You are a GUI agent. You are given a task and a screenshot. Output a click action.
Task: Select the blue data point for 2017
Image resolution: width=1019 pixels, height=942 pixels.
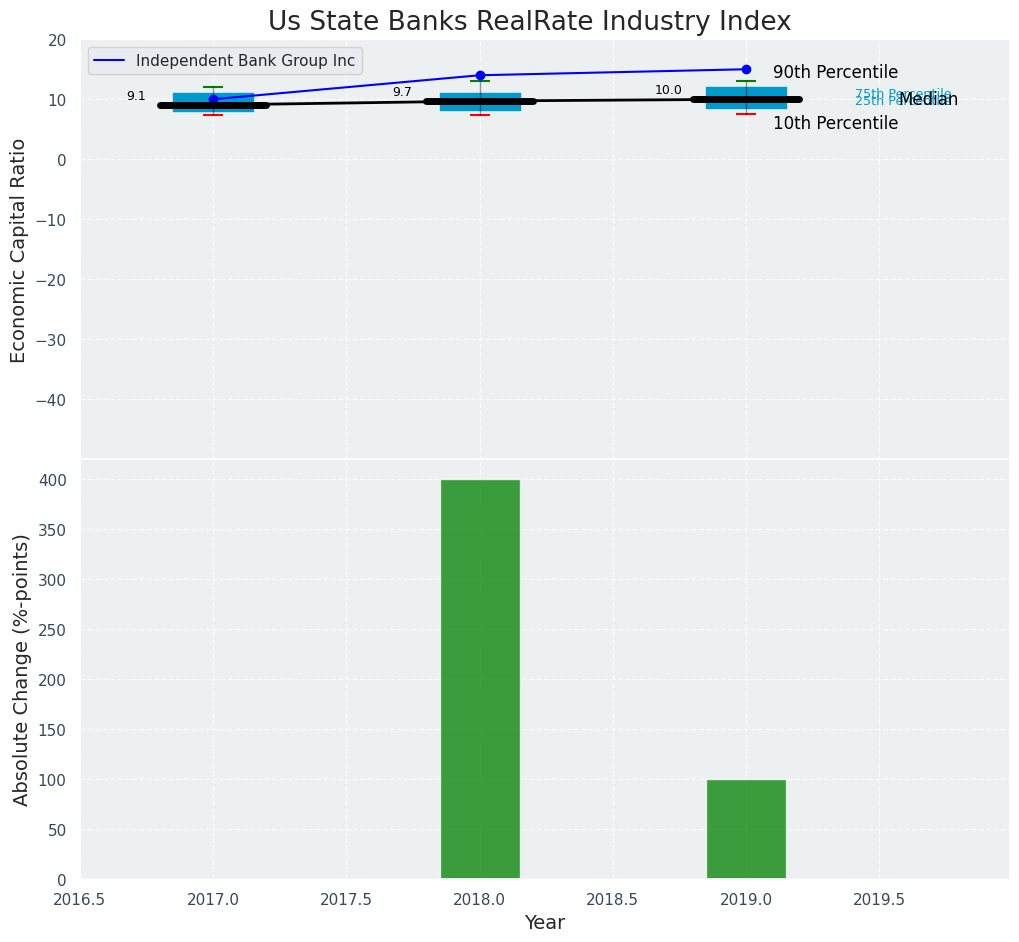pos(213,99)
